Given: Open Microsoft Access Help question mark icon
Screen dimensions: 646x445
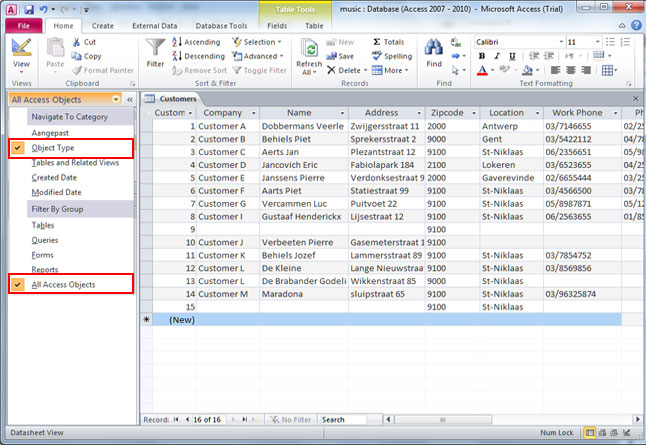Looking at the screenshot, I should [636, 25].
